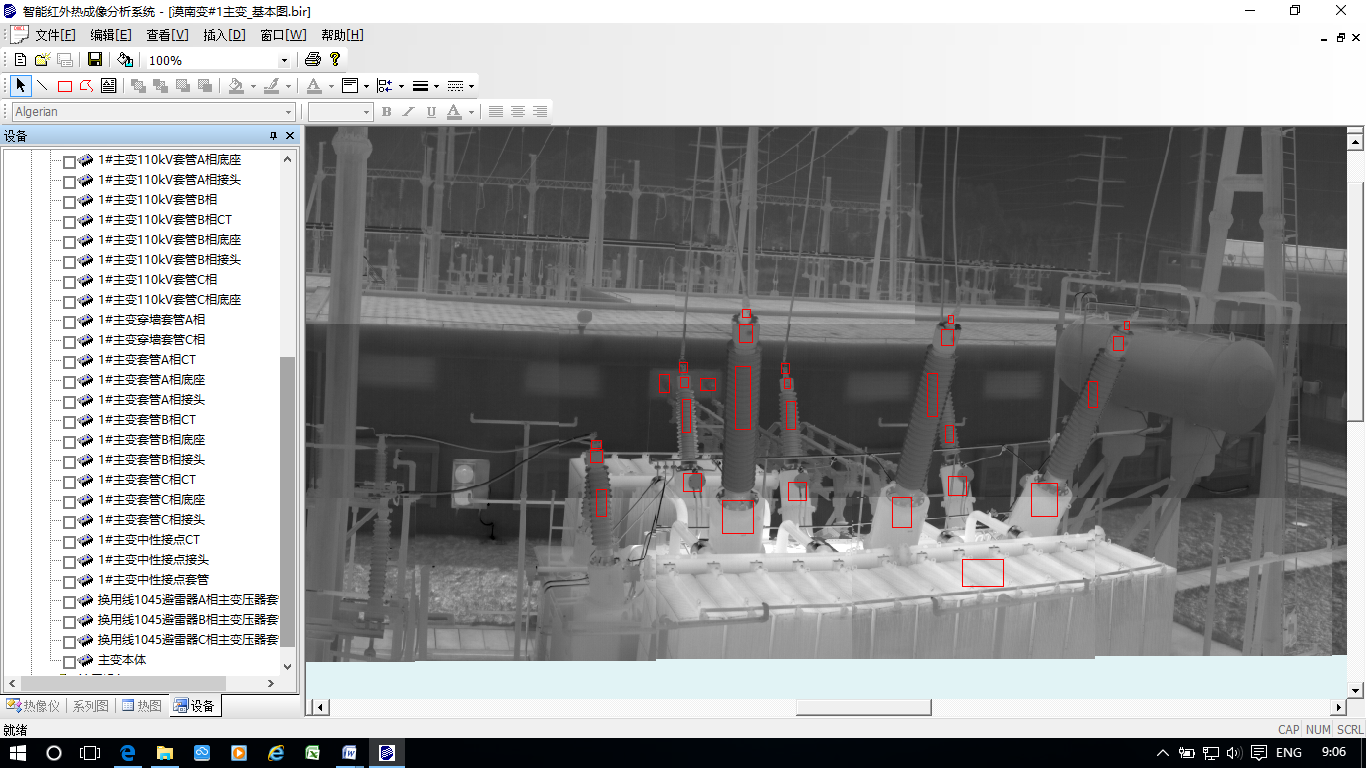Switch to the 热图 tab
Screen dimensions: 1366x768
(142, 706)
